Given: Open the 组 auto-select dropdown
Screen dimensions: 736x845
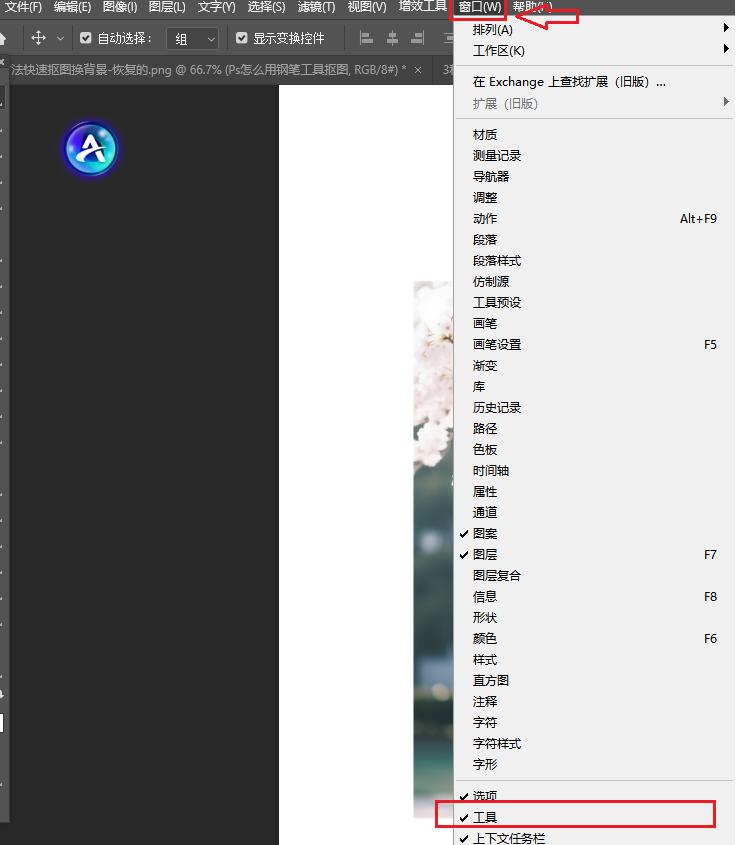Looking at the screenshot, I should (192, 39).
